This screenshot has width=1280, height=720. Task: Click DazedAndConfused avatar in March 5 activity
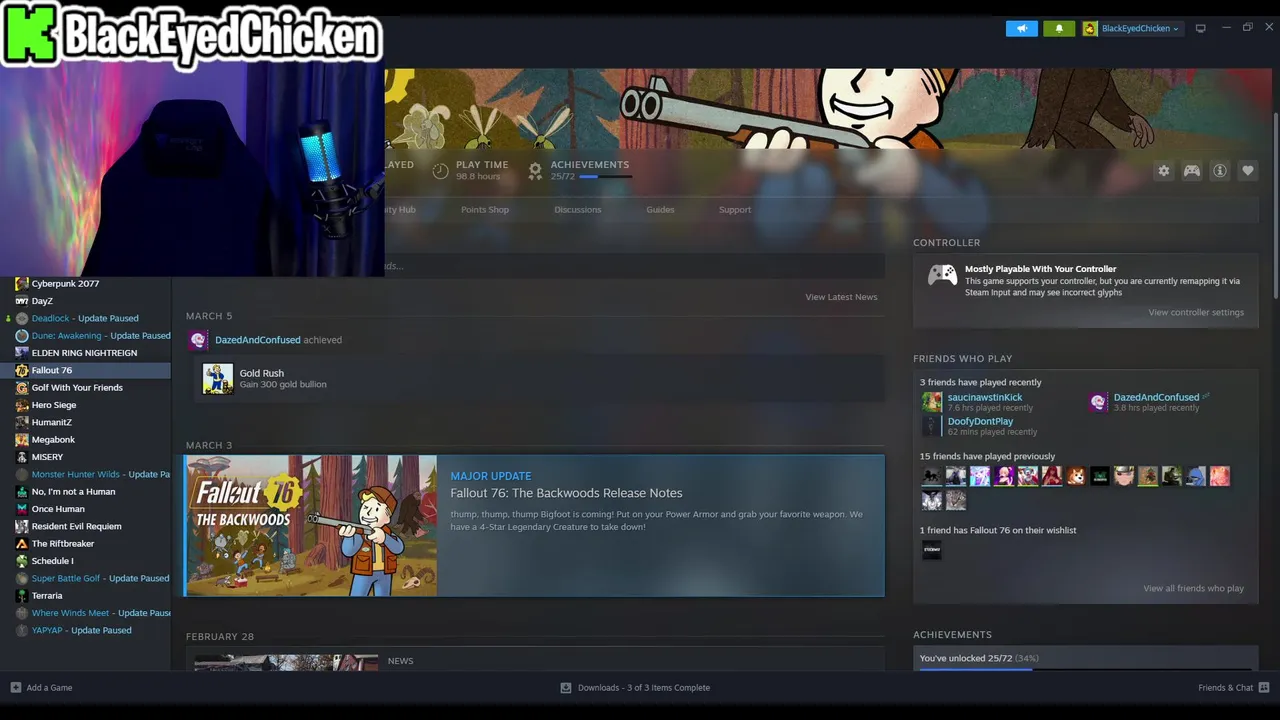[x=198, y=340]
